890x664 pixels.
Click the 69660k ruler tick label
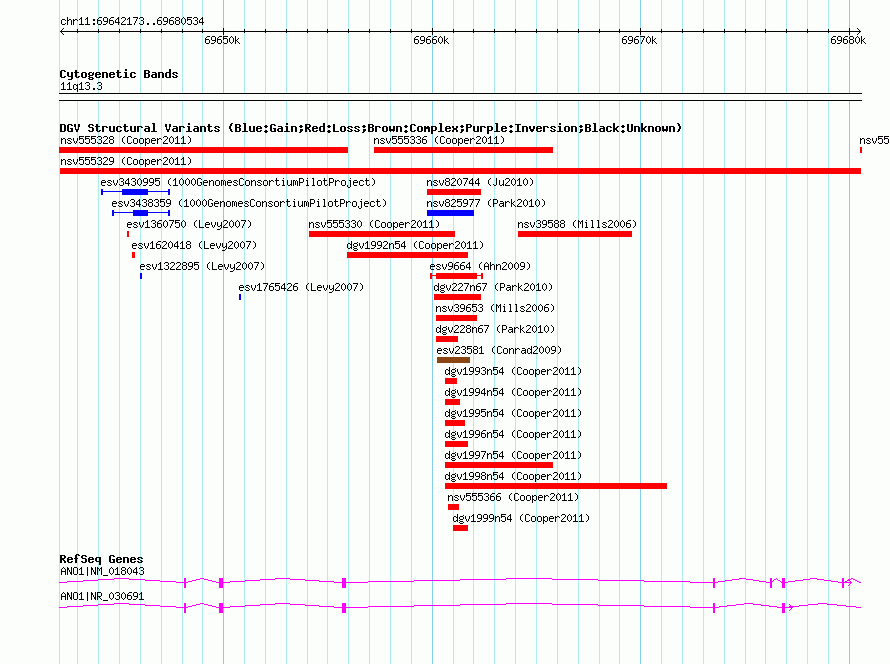[x=431, y=40]
